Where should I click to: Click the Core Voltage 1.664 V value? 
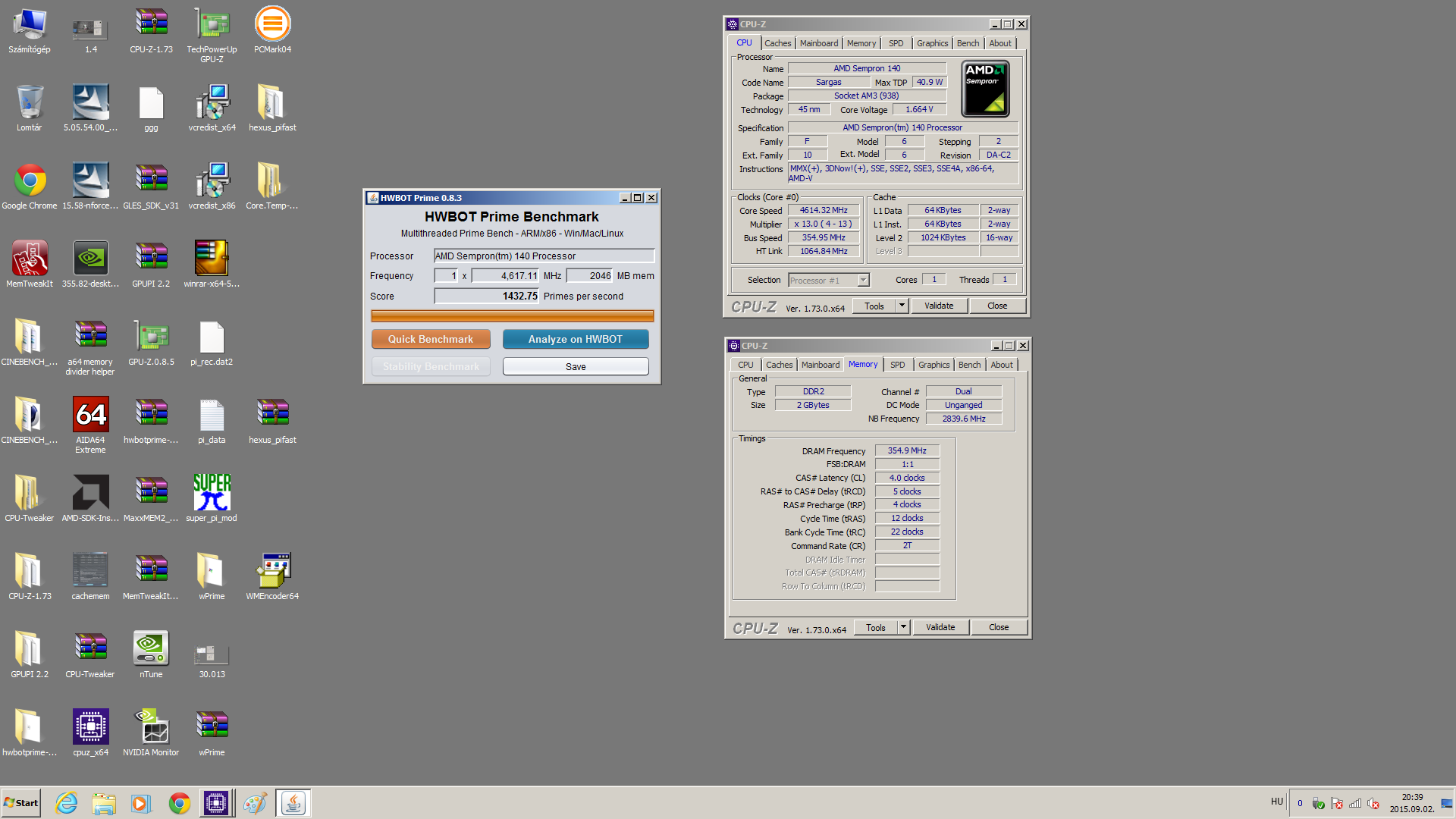(919, 109)
